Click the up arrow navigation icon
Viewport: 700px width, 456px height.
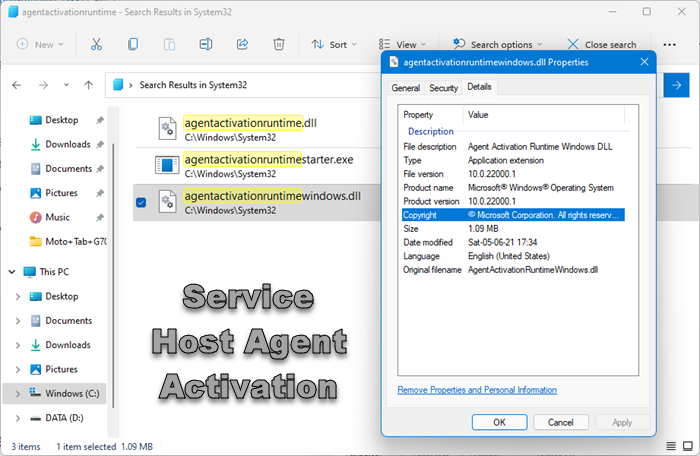click(x=88, y=85)
